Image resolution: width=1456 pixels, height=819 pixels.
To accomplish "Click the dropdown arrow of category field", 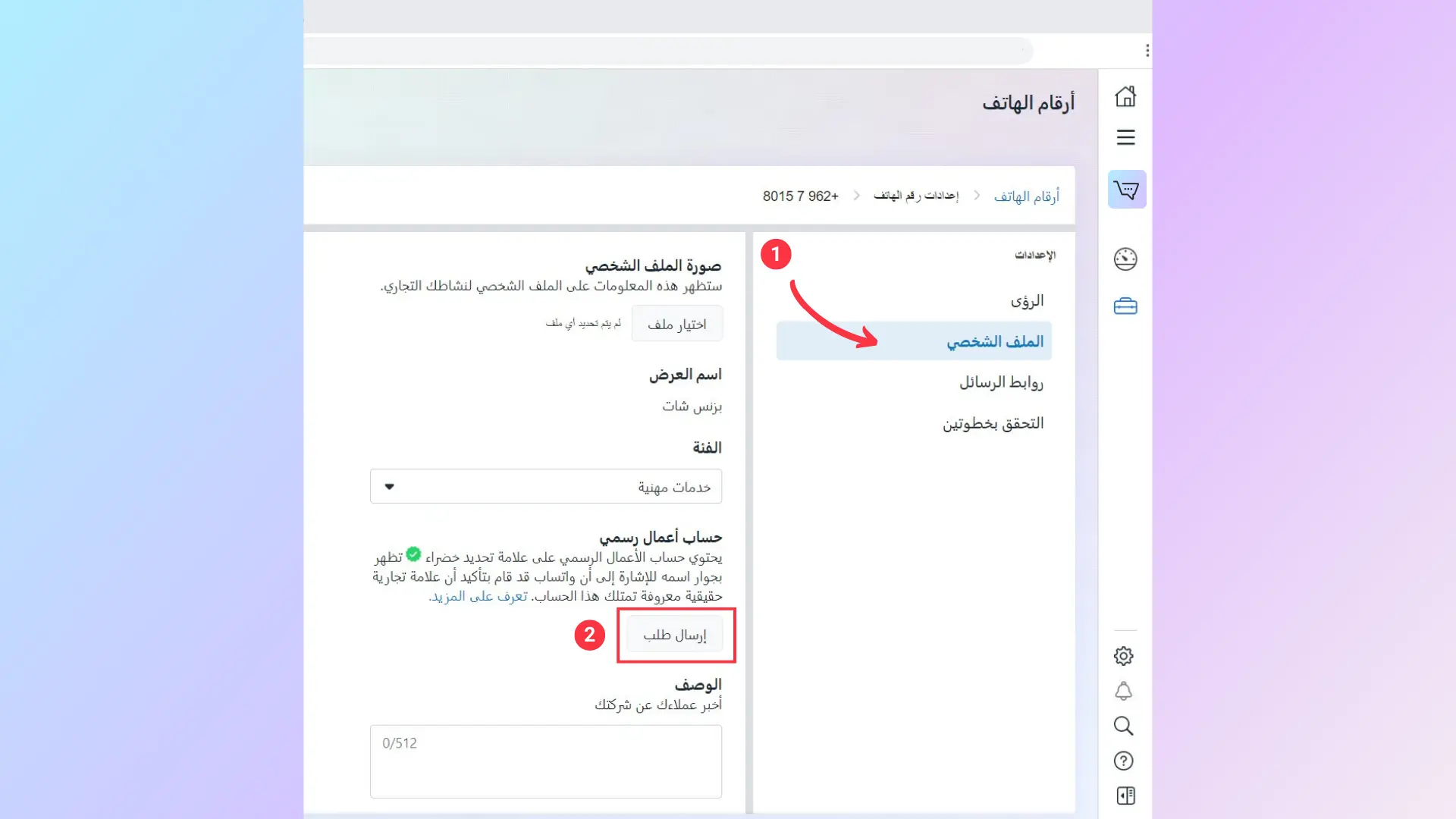I will click(x=389, y=487).
